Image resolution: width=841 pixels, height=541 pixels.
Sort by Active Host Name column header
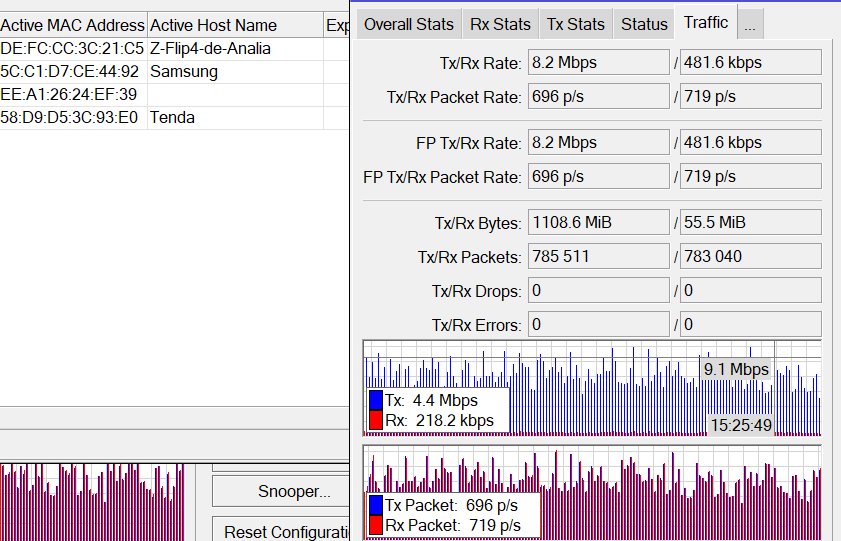pyautogui.click(x=235, y=25)
